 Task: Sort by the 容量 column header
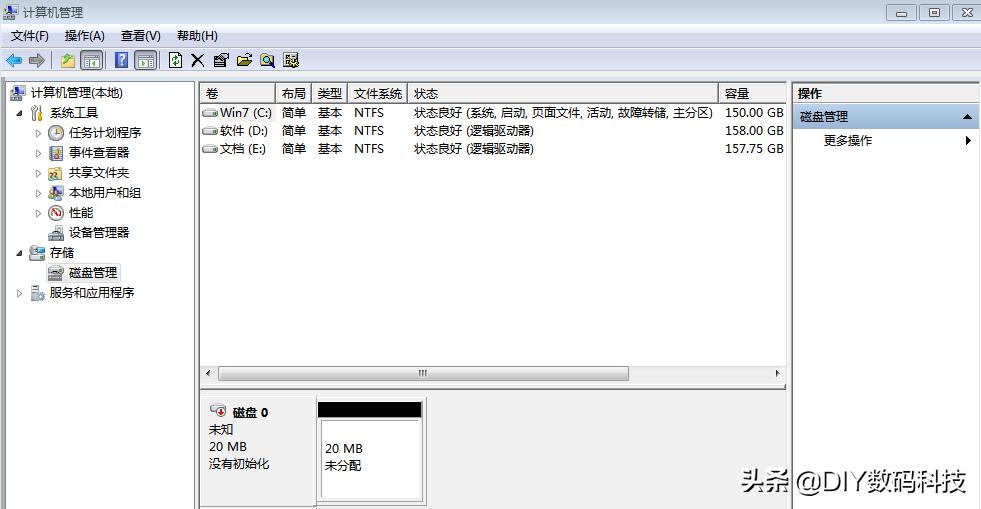click(751, 93)
